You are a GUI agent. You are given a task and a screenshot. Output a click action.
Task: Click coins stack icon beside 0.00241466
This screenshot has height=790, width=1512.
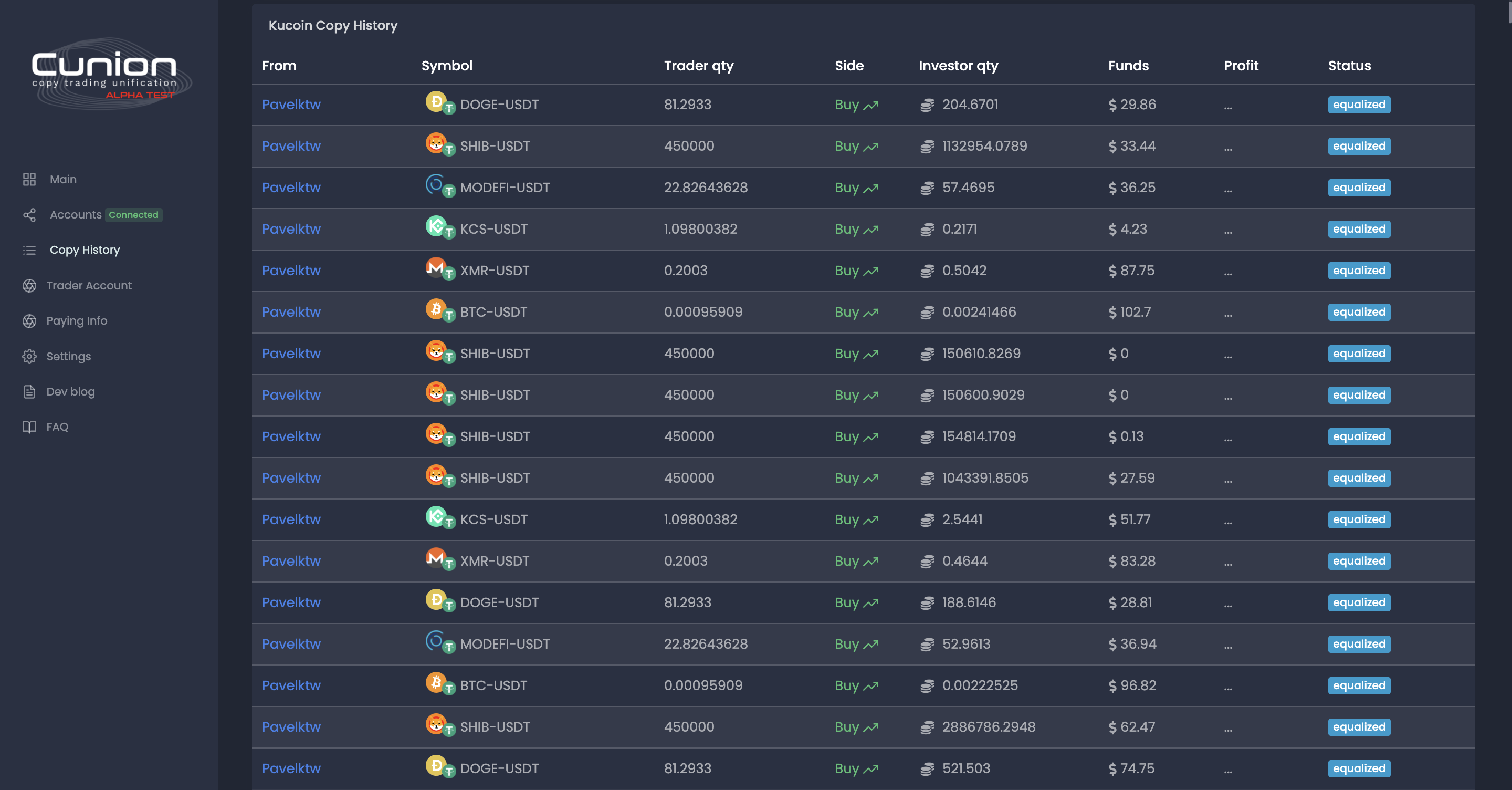[927, 313]
